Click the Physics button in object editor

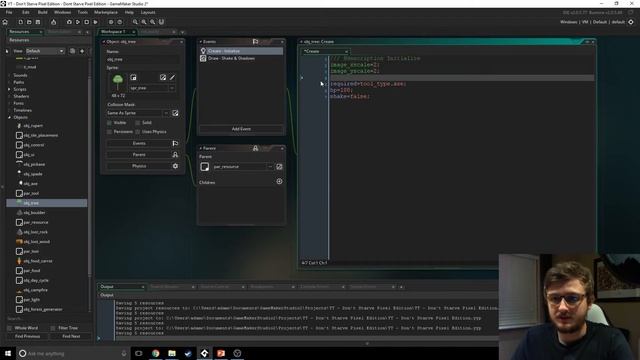(139, 166)
